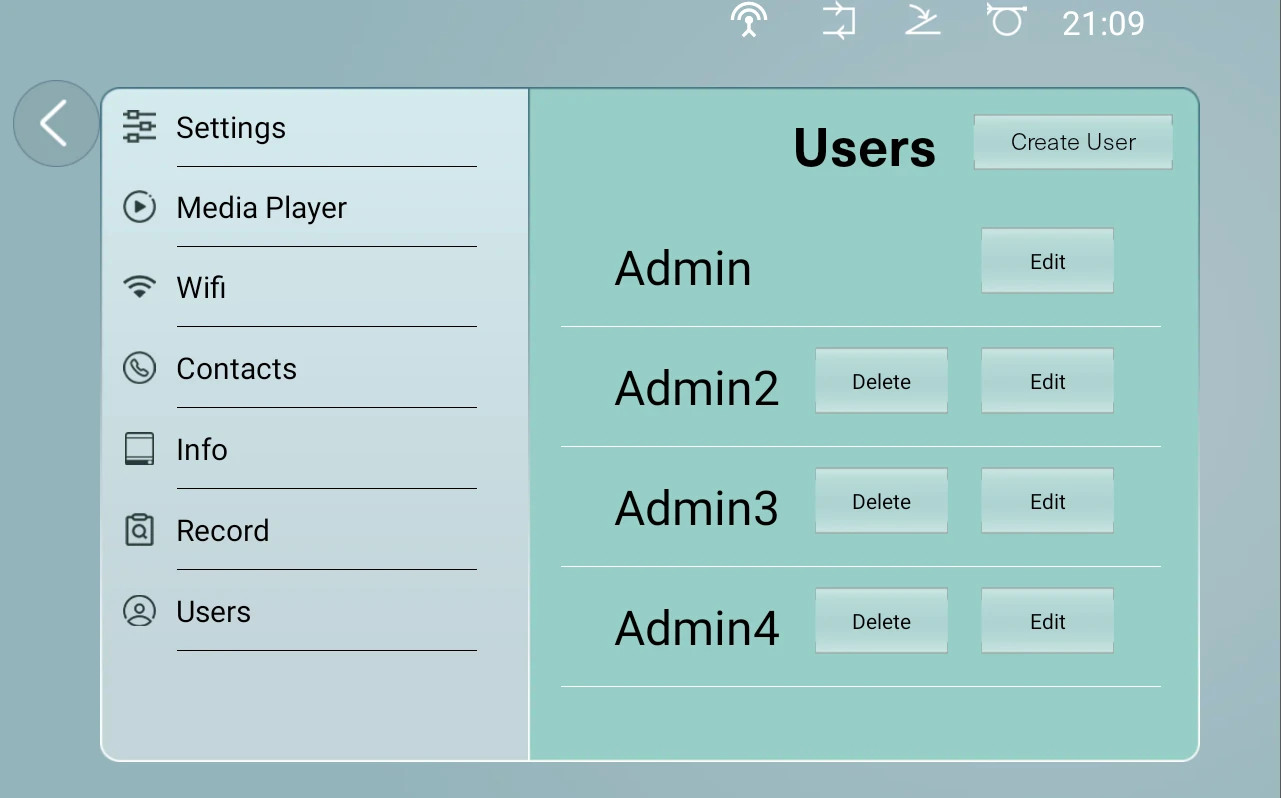Click the Record clipboard icon
This screenshot has height=798, width=1281.
pos(139,530)
